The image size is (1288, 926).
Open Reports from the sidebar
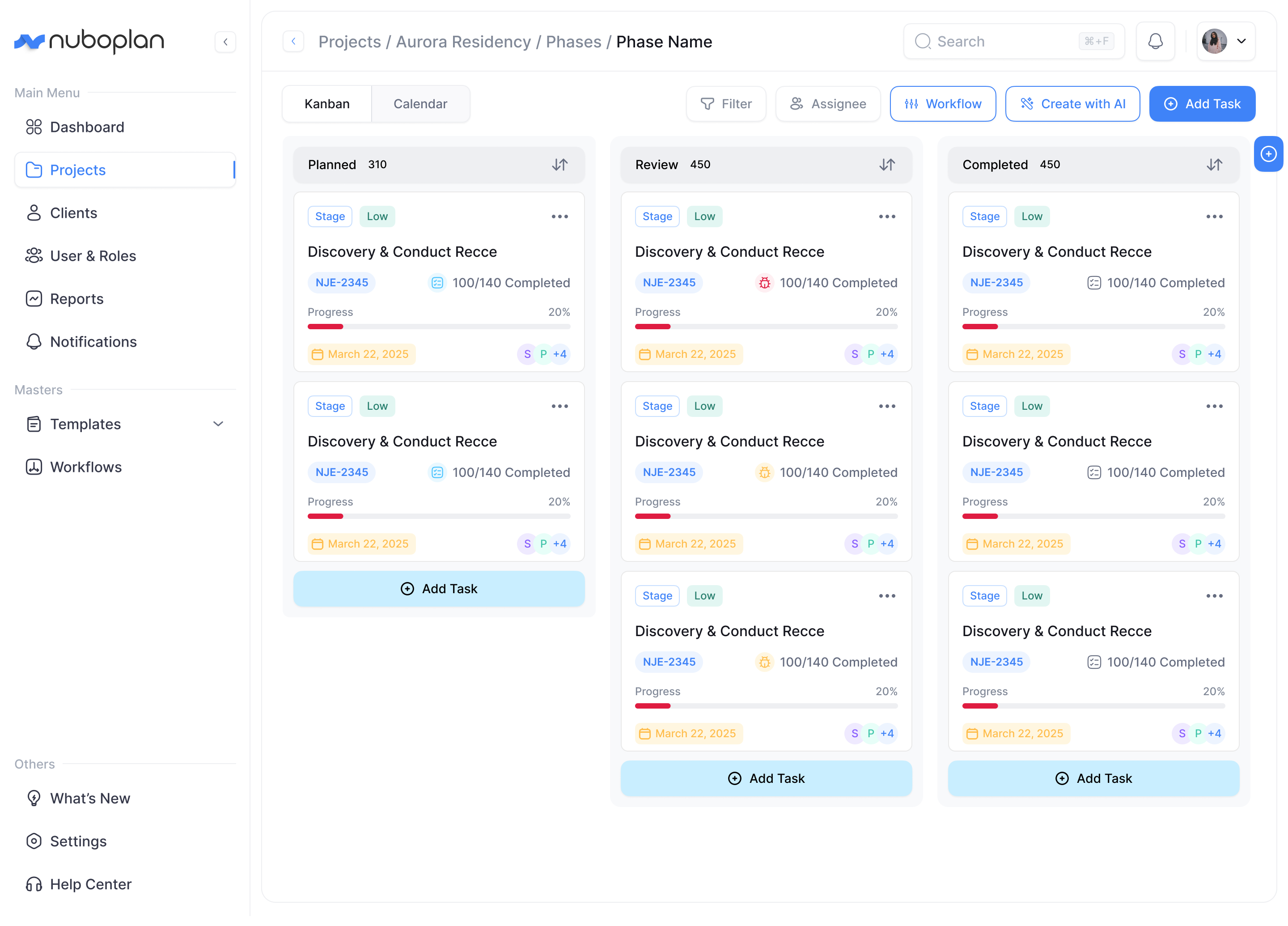click(x=76, y=299)
